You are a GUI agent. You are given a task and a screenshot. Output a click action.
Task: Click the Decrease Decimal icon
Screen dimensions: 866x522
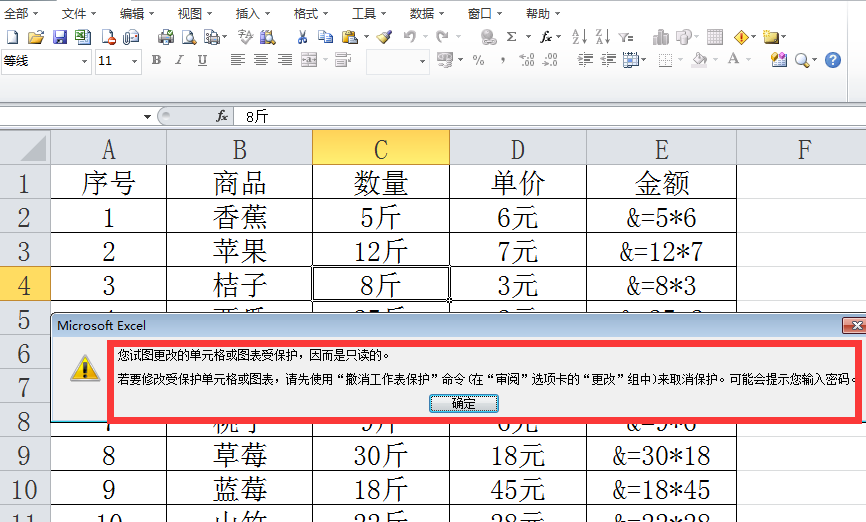point(550,60)
